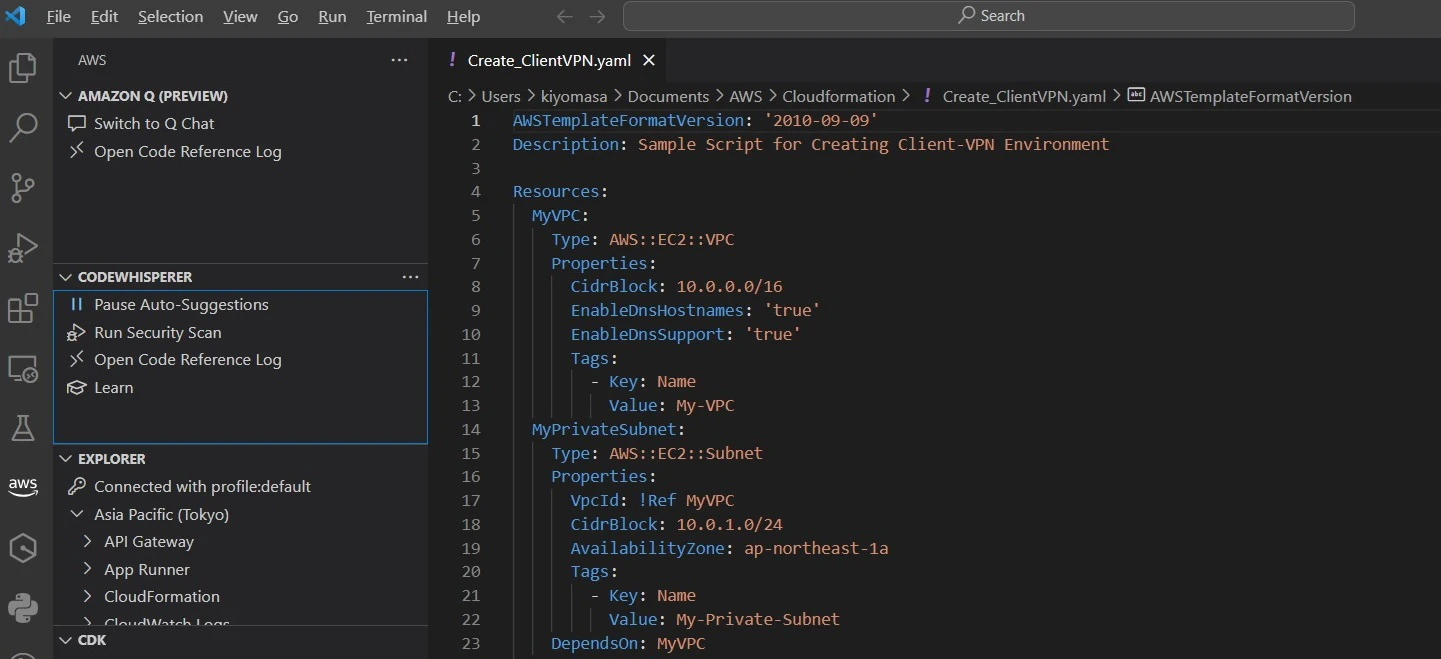The image size is (1441, 659).
Task: Click the My-Private-Subnet tag value
Action: coord(758,619)
